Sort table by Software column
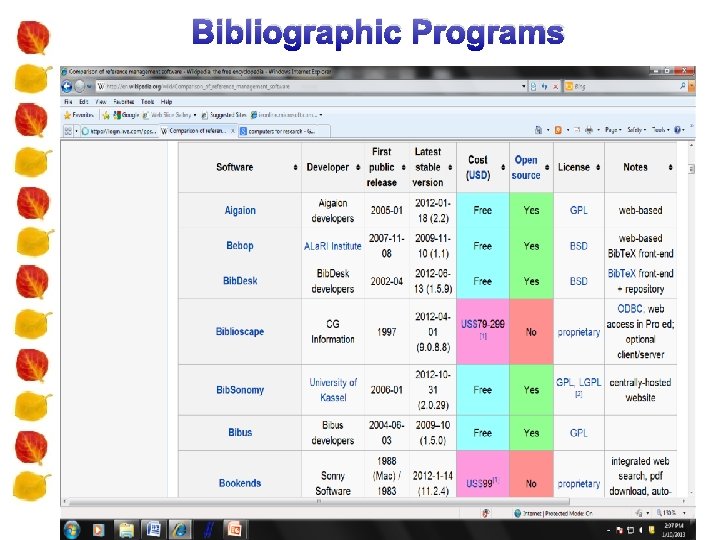This screenshot has width=720, height=540. click(295, 168)
